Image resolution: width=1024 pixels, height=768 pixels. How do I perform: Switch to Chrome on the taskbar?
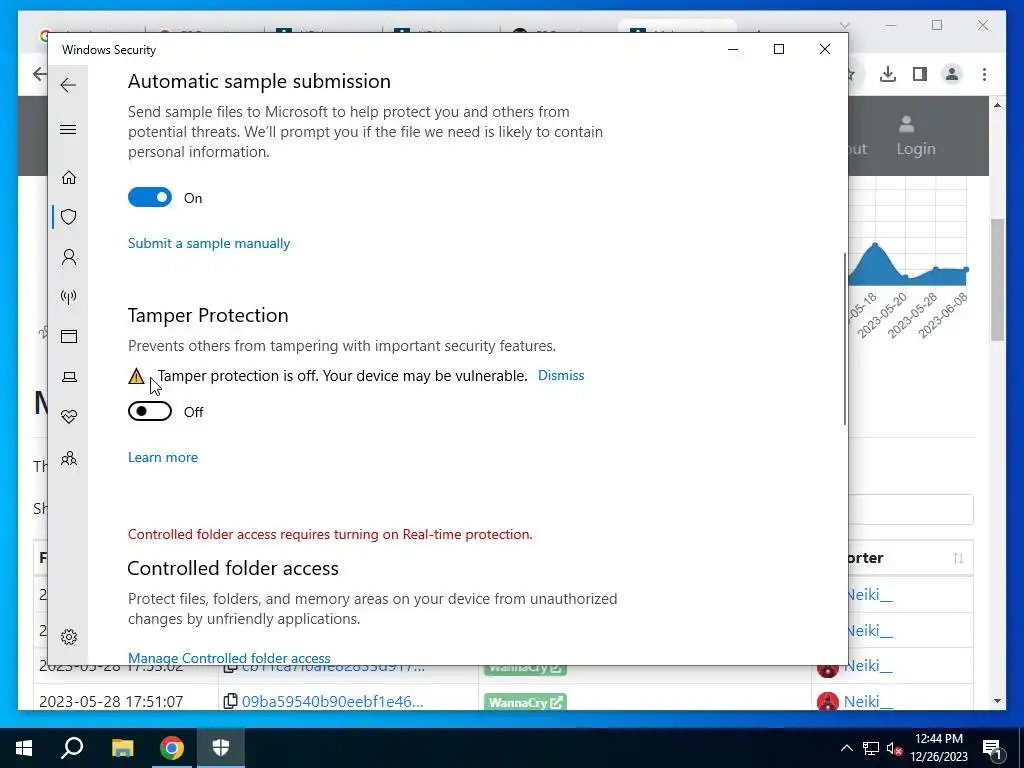[172, 748]
